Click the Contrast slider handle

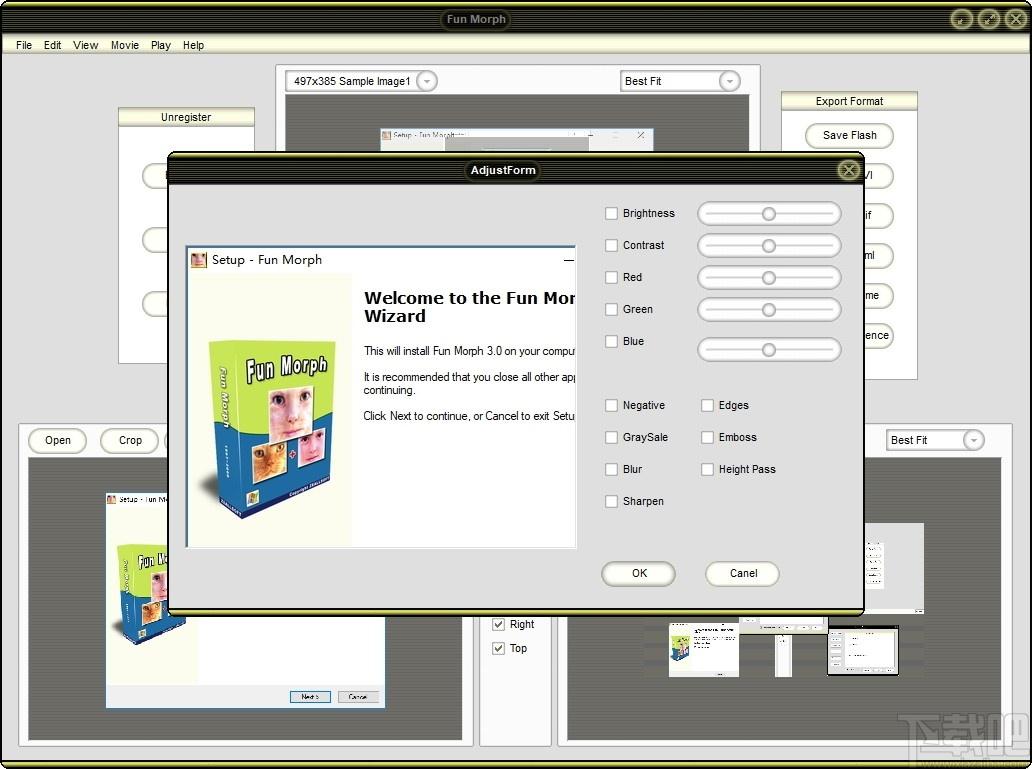[769, 246]
